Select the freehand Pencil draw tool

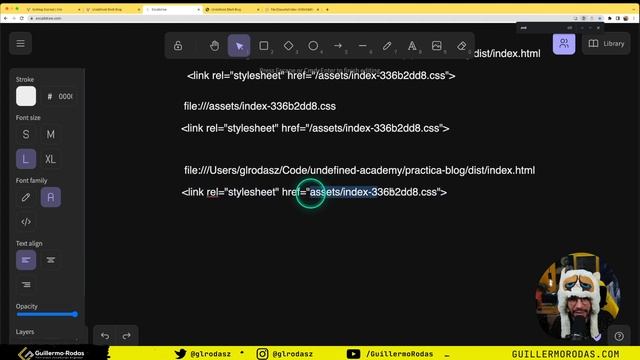(387, 46)
